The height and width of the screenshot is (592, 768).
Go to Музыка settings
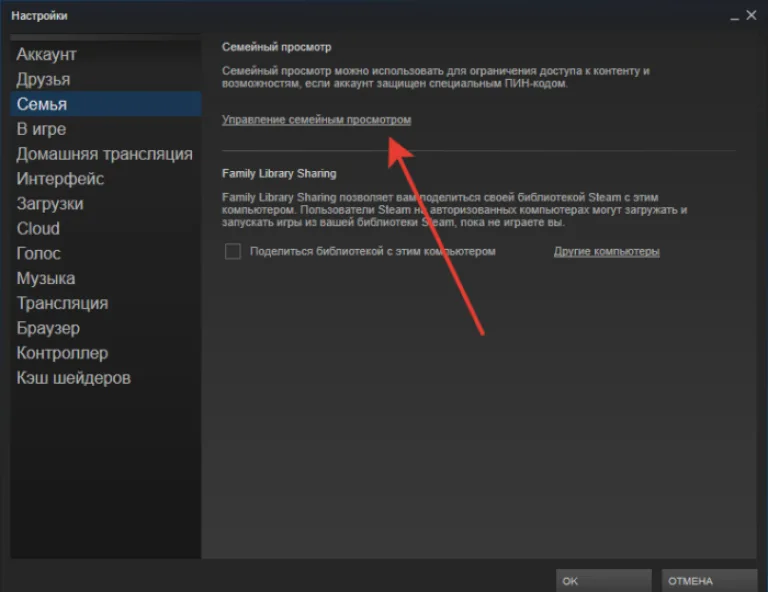tap(46, 279)
